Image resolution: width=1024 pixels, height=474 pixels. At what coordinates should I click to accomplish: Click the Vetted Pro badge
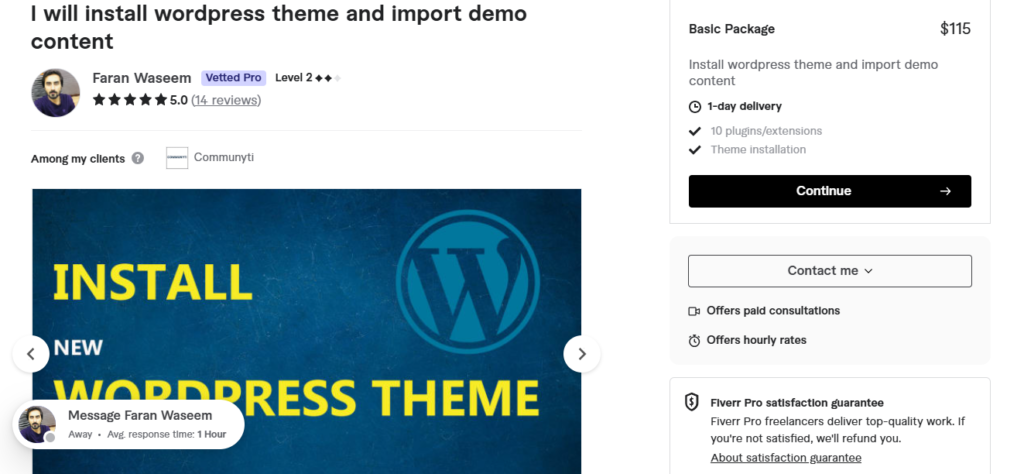point(233,78)
